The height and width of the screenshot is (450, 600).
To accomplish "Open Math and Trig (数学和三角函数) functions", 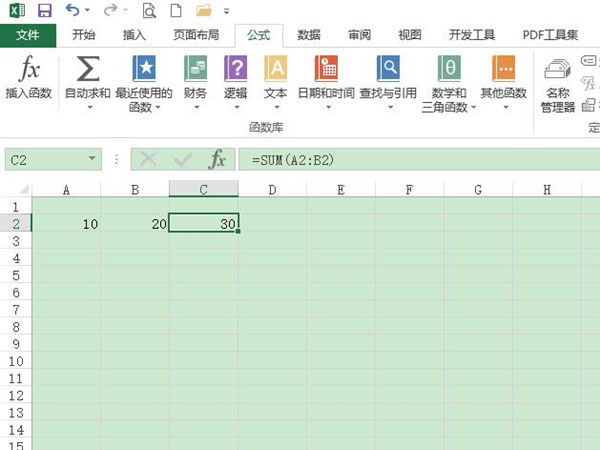I will pyautogui.click(x=448, y=70).
